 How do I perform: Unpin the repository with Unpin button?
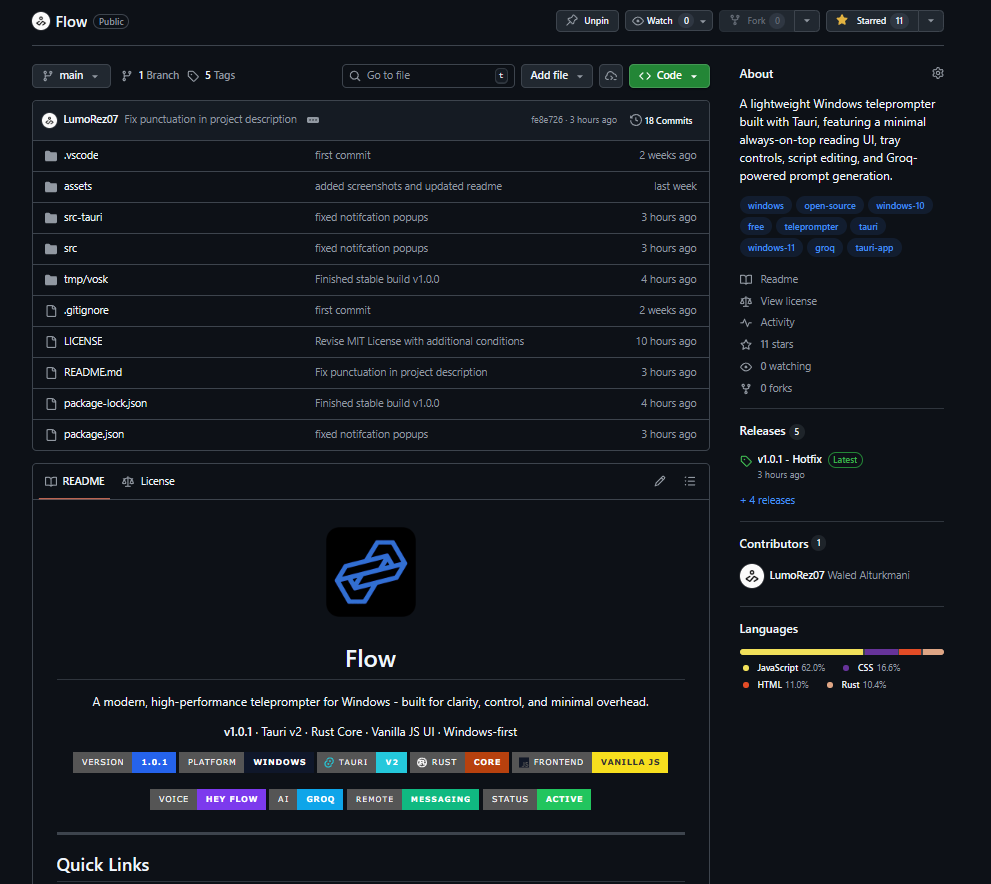(x=587, y=21)
